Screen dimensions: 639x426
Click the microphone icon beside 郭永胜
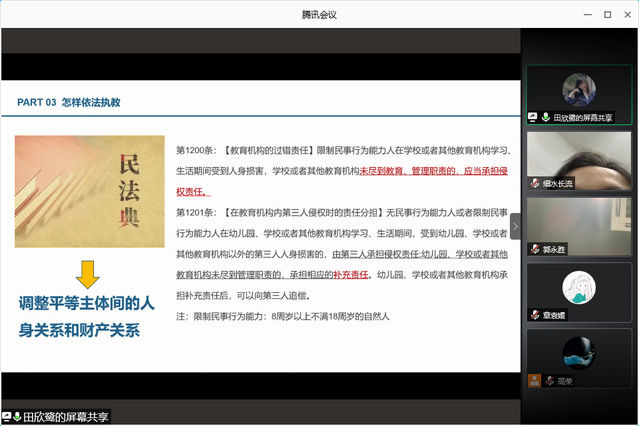tap(534, 249)
